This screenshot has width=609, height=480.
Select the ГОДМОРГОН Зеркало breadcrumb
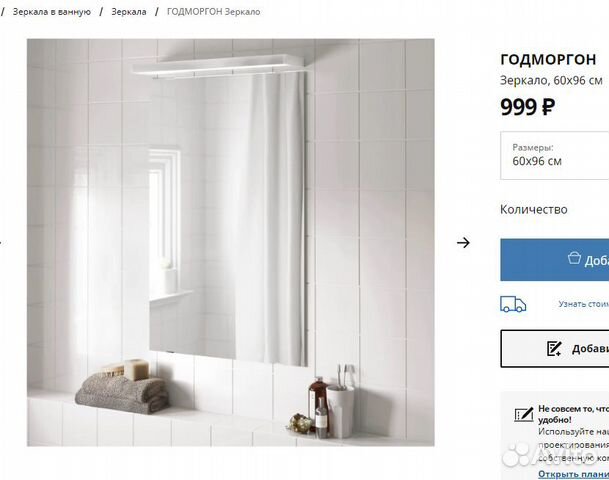click(214, 12)
